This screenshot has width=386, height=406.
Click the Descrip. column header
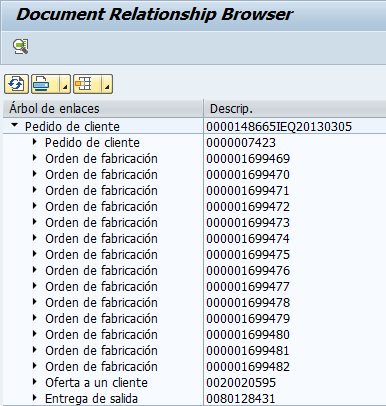coord(295,109)
